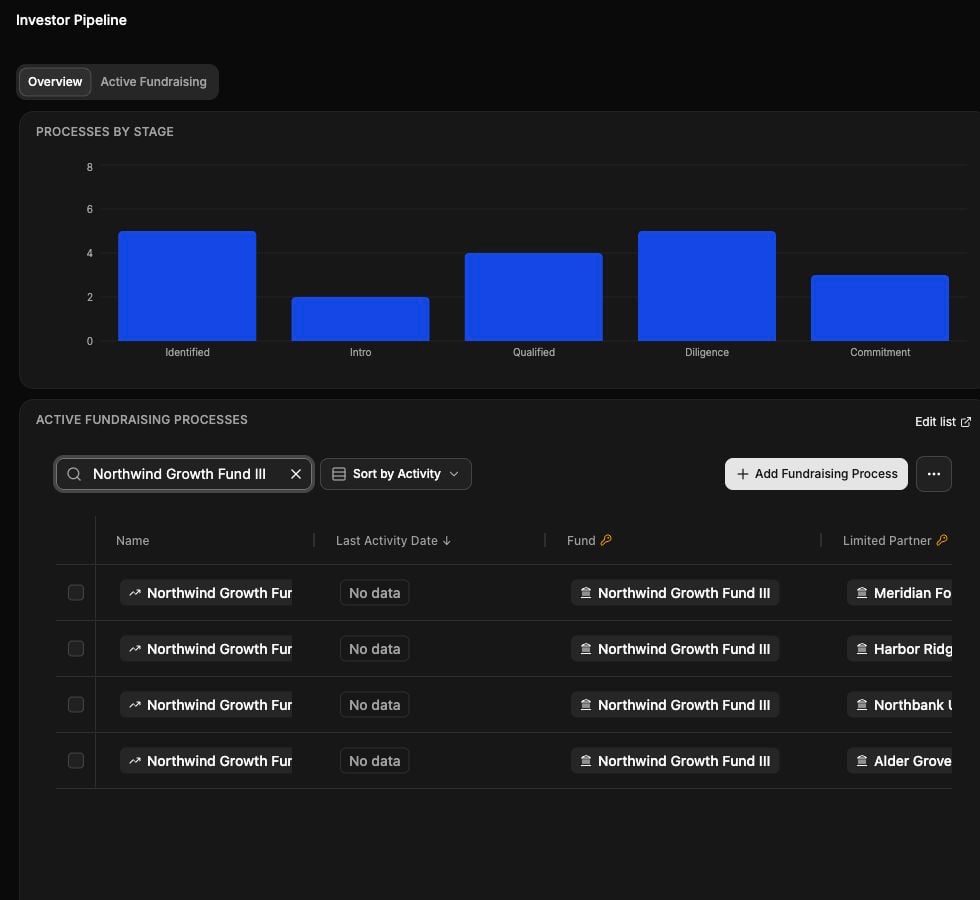
Task: Click the Intro bar in the chart
Action: [x=360, y=319]
